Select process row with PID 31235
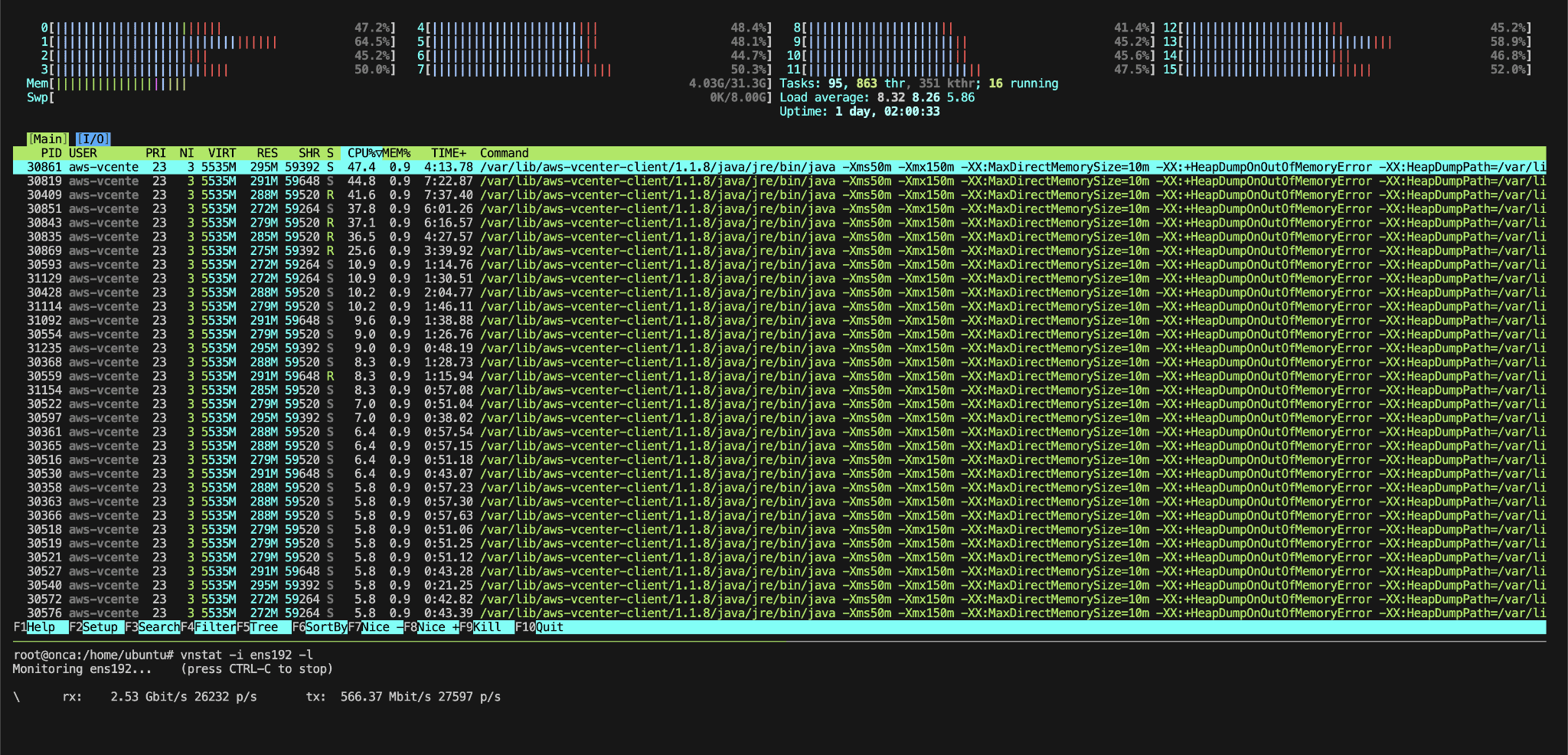 (x=779, y=348)
